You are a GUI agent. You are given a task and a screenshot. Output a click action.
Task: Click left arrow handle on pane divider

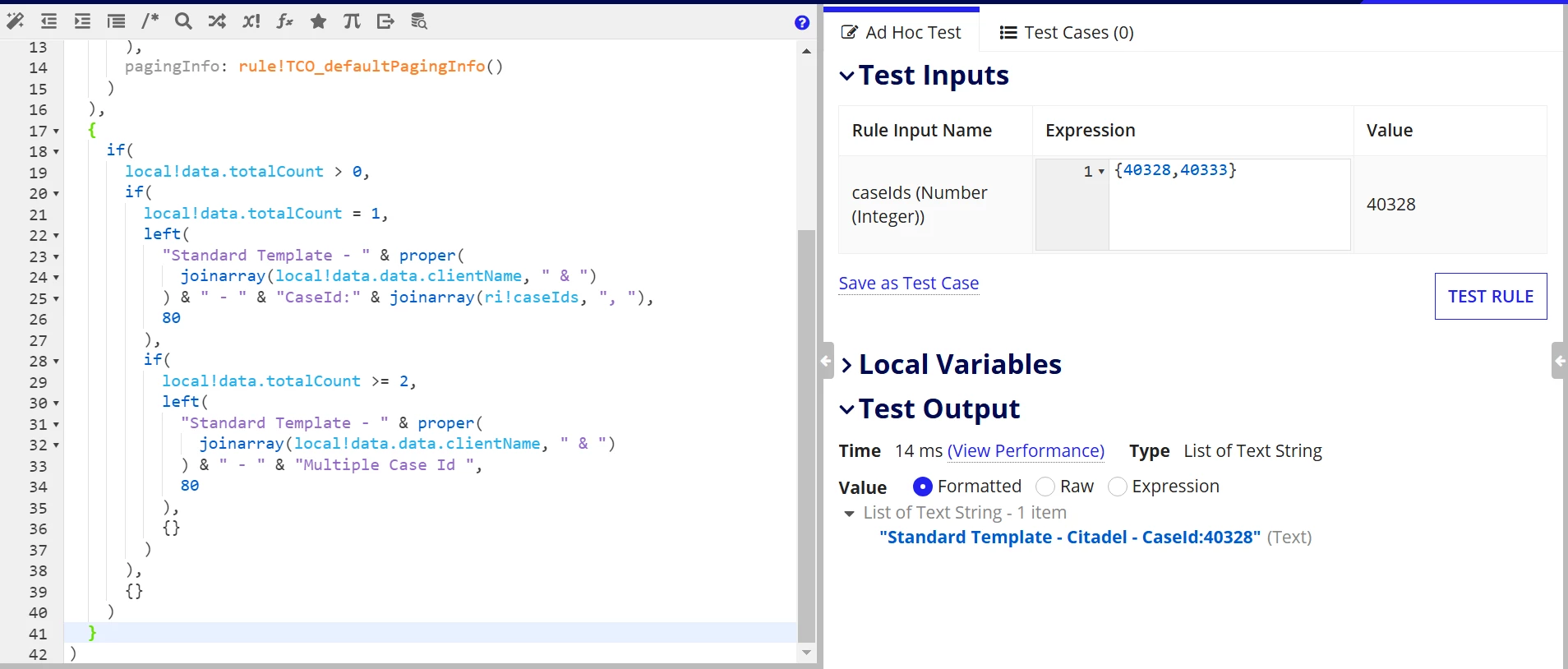(x=826, y=361)
